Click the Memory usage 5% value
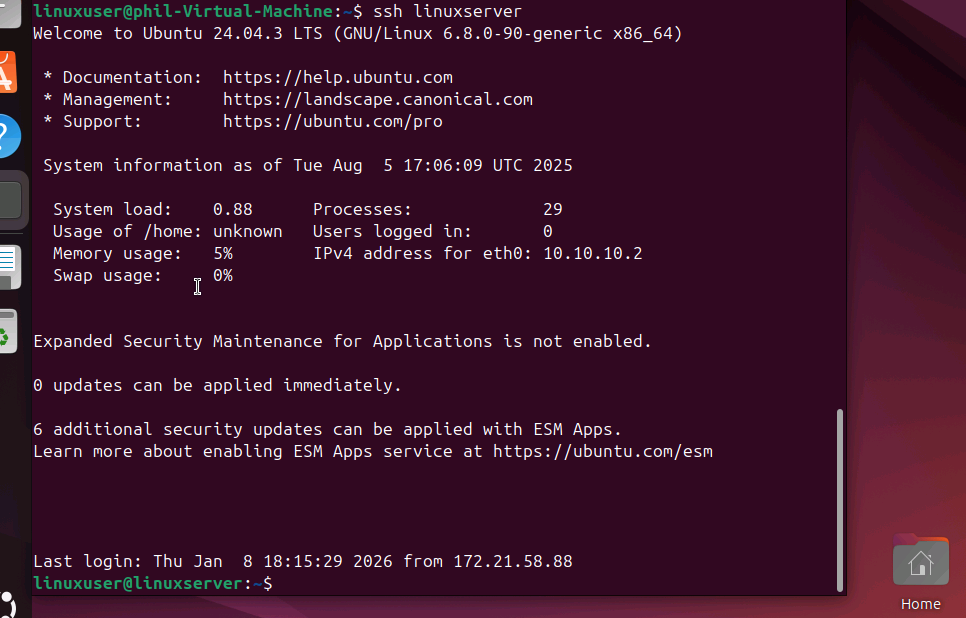 [x=222, y=253]
